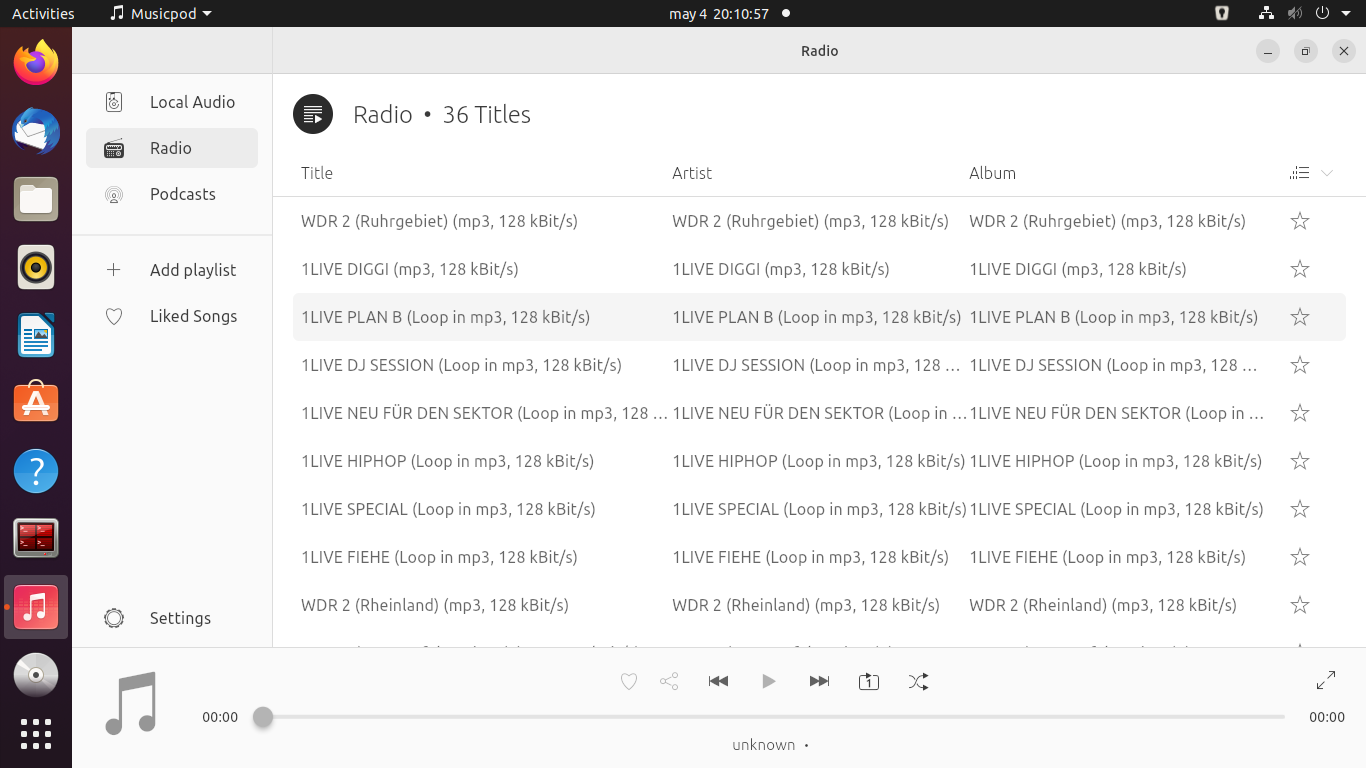Expand player to full view
The image size is (1366, 768).
pyautogui.click(x=1326, y=681)
